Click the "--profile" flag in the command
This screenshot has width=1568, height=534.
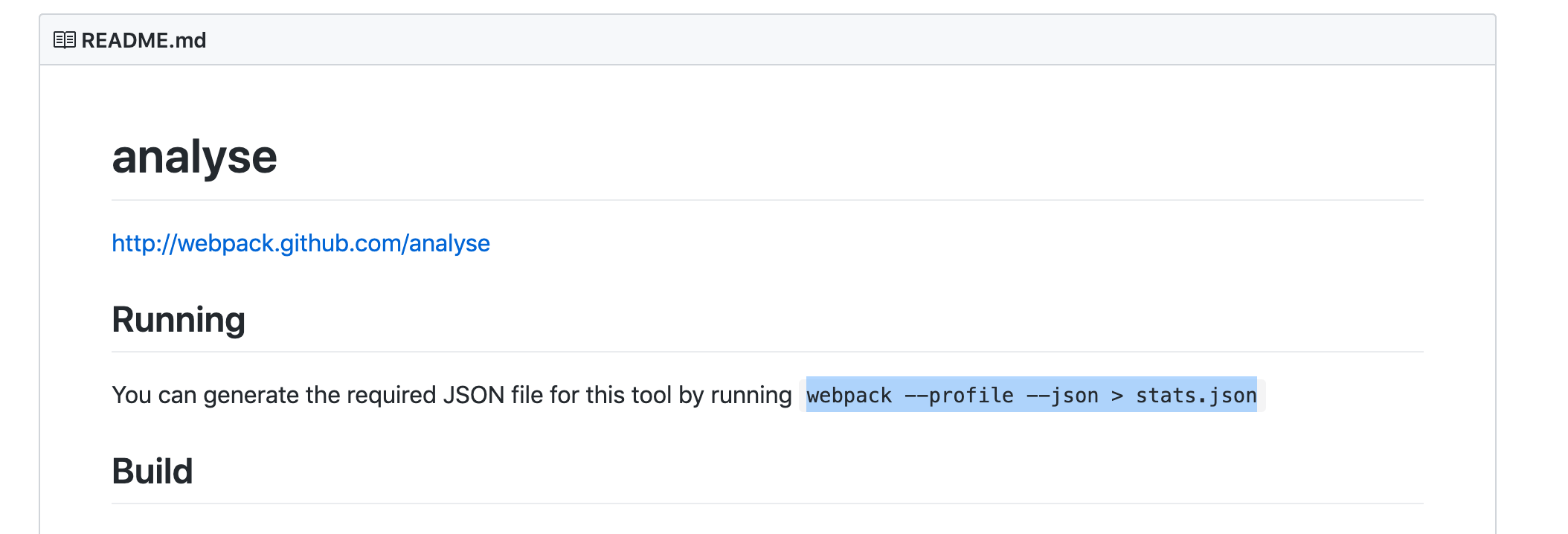pos(958,396)
